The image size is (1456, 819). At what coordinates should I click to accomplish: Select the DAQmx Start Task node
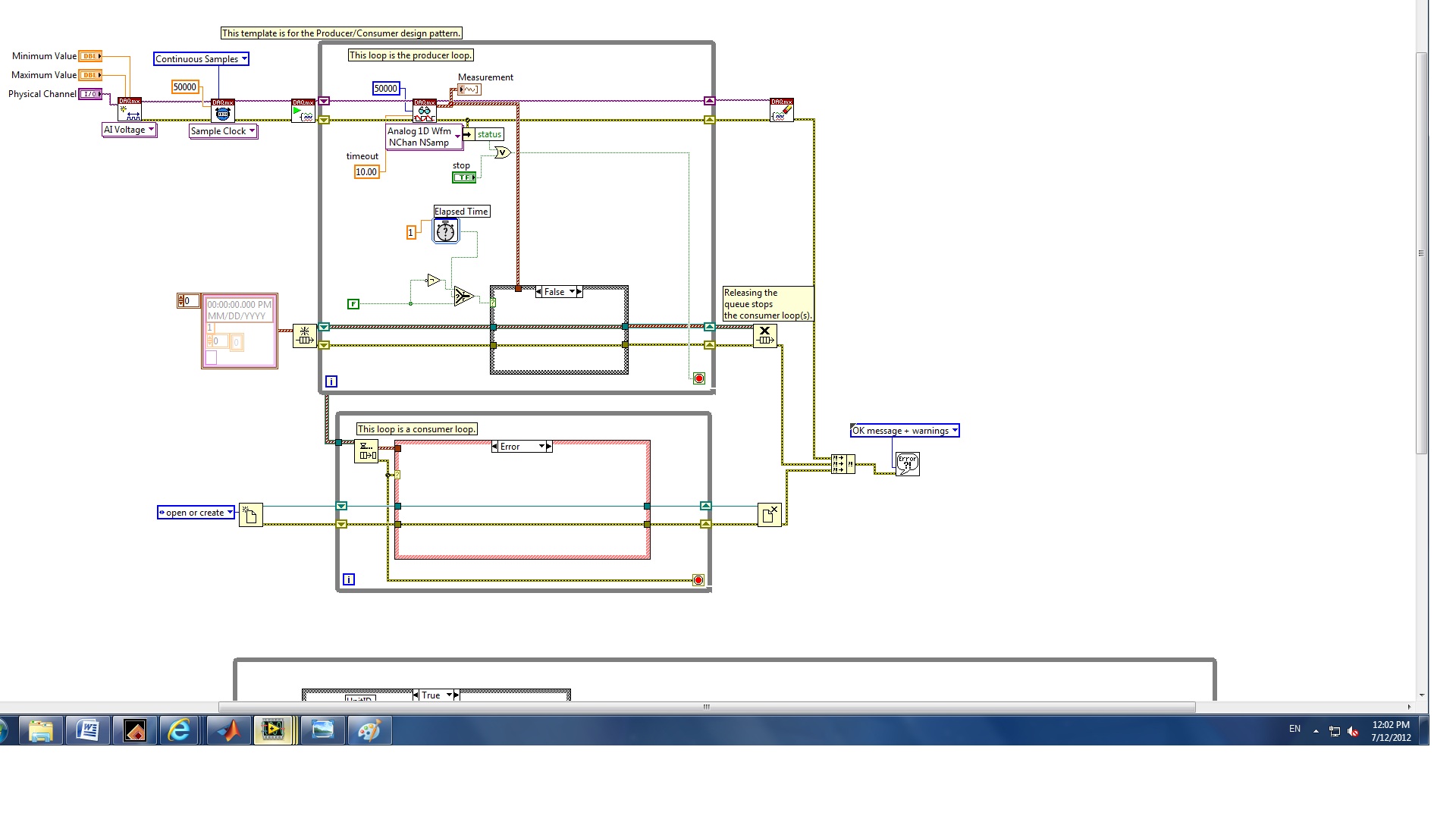[303, 111]
